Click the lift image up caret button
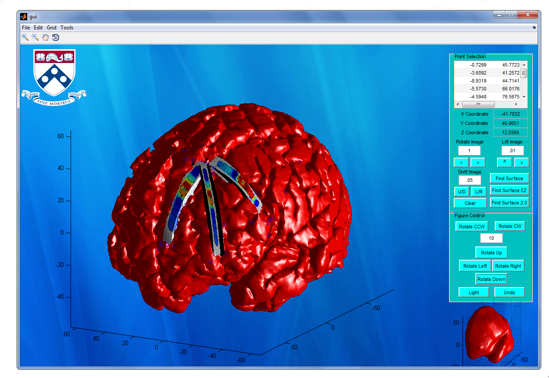 pos(504,162)
